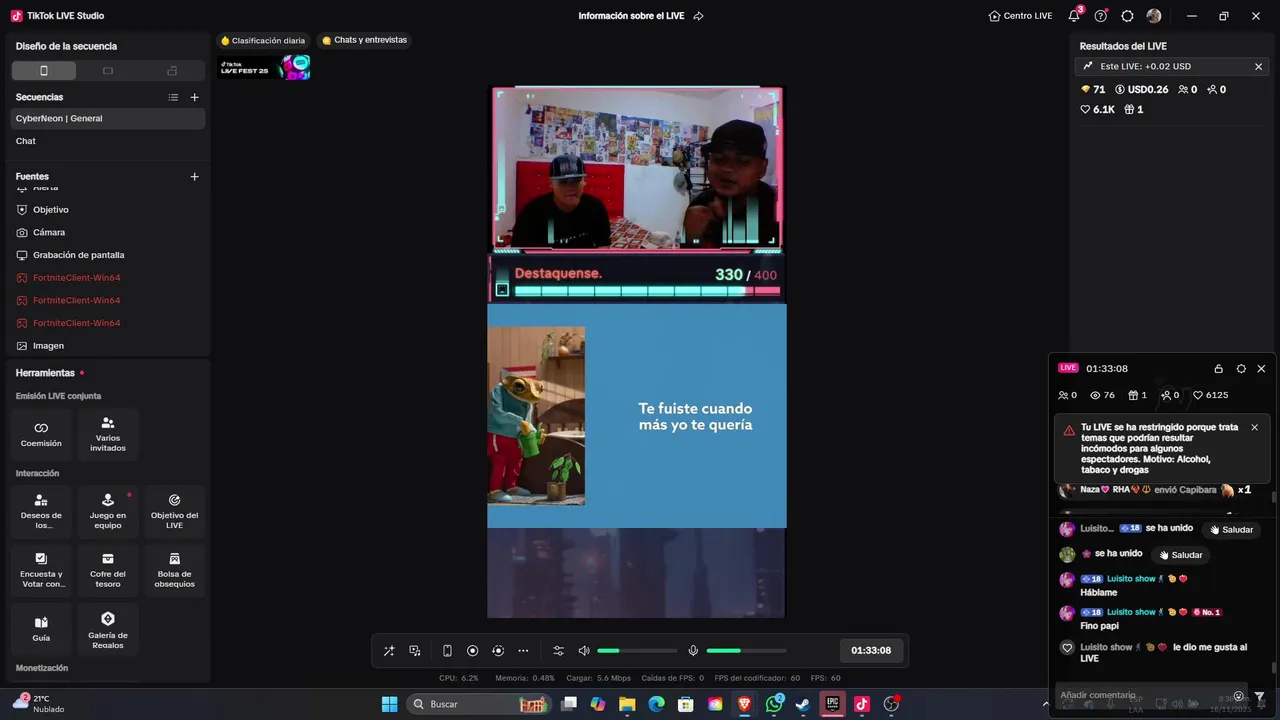Open the Varios invitados tool
Viewport: 1280px width, 720px height.
tap(108, 434)
